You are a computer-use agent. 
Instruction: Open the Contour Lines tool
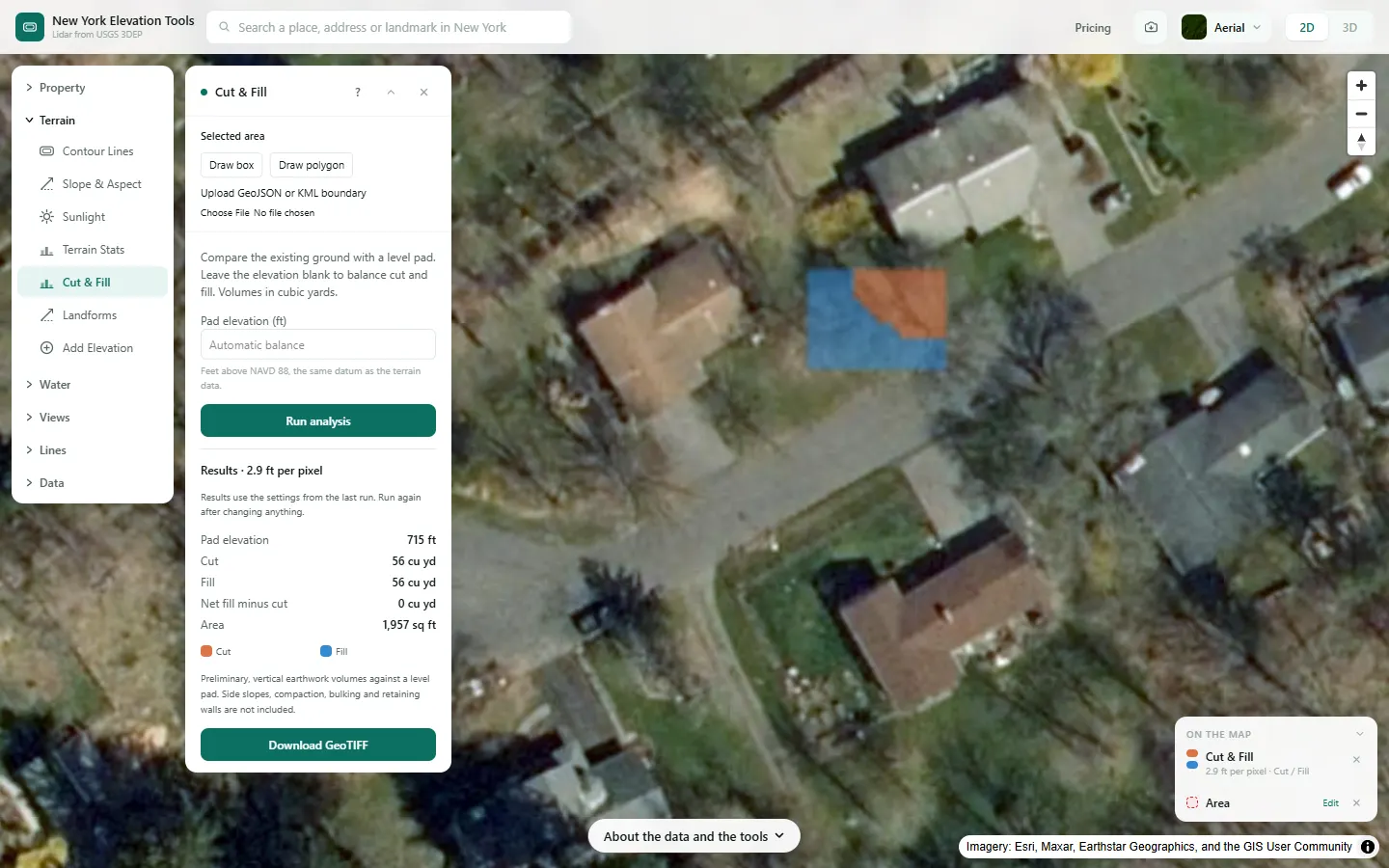(x=93, y=151)
